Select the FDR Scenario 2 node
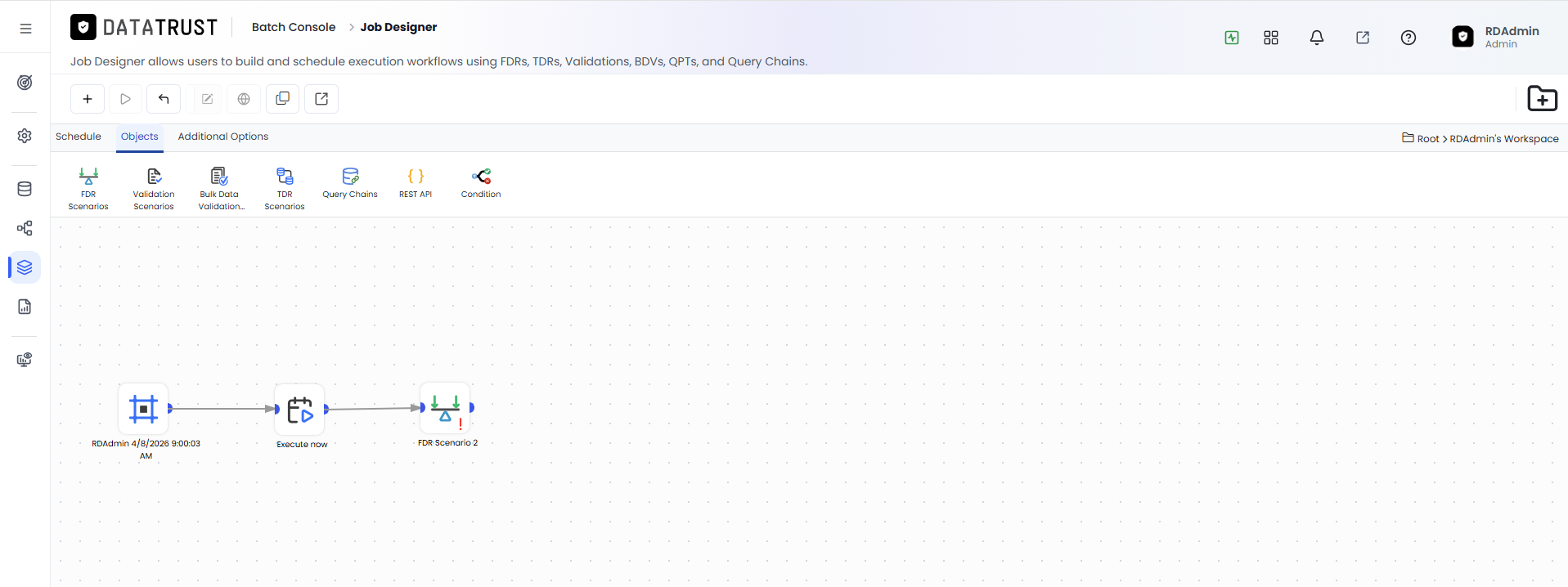 coord(445,408)
